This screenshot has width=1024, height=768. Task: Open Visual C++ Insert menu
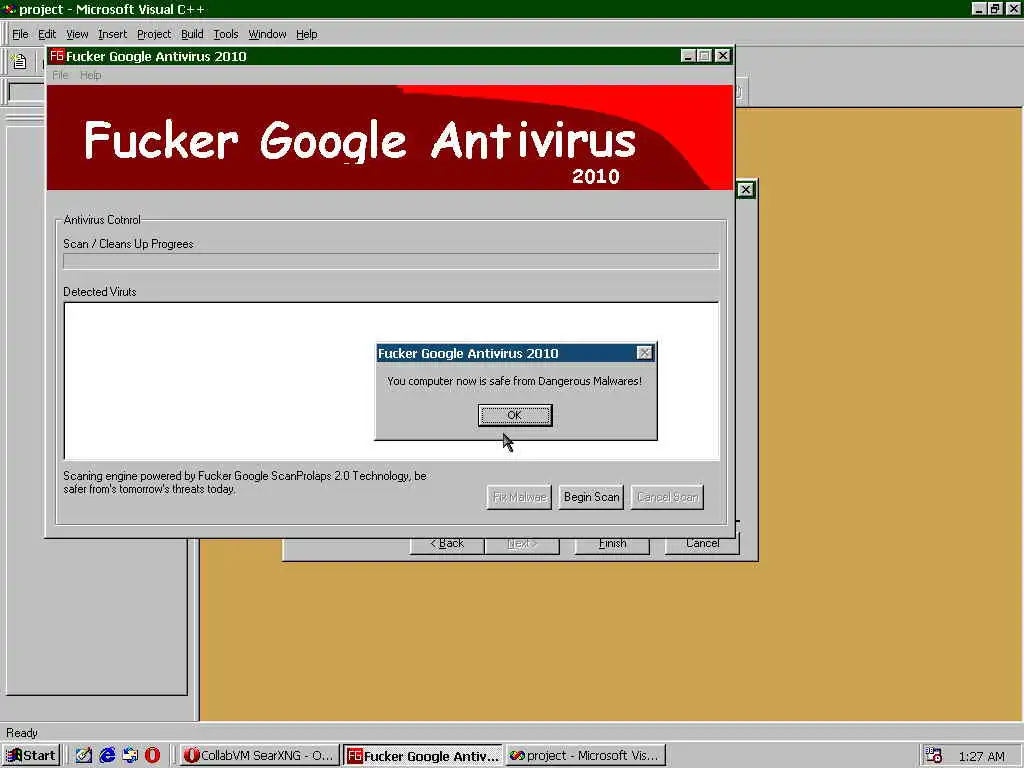112,34
